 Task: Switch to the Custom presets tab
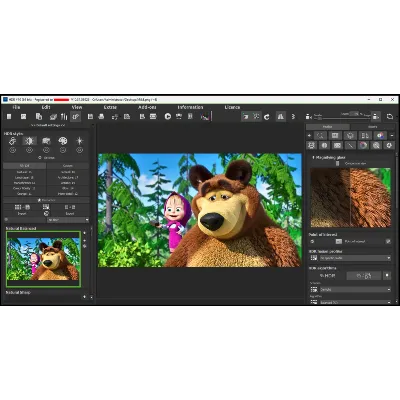68,166
